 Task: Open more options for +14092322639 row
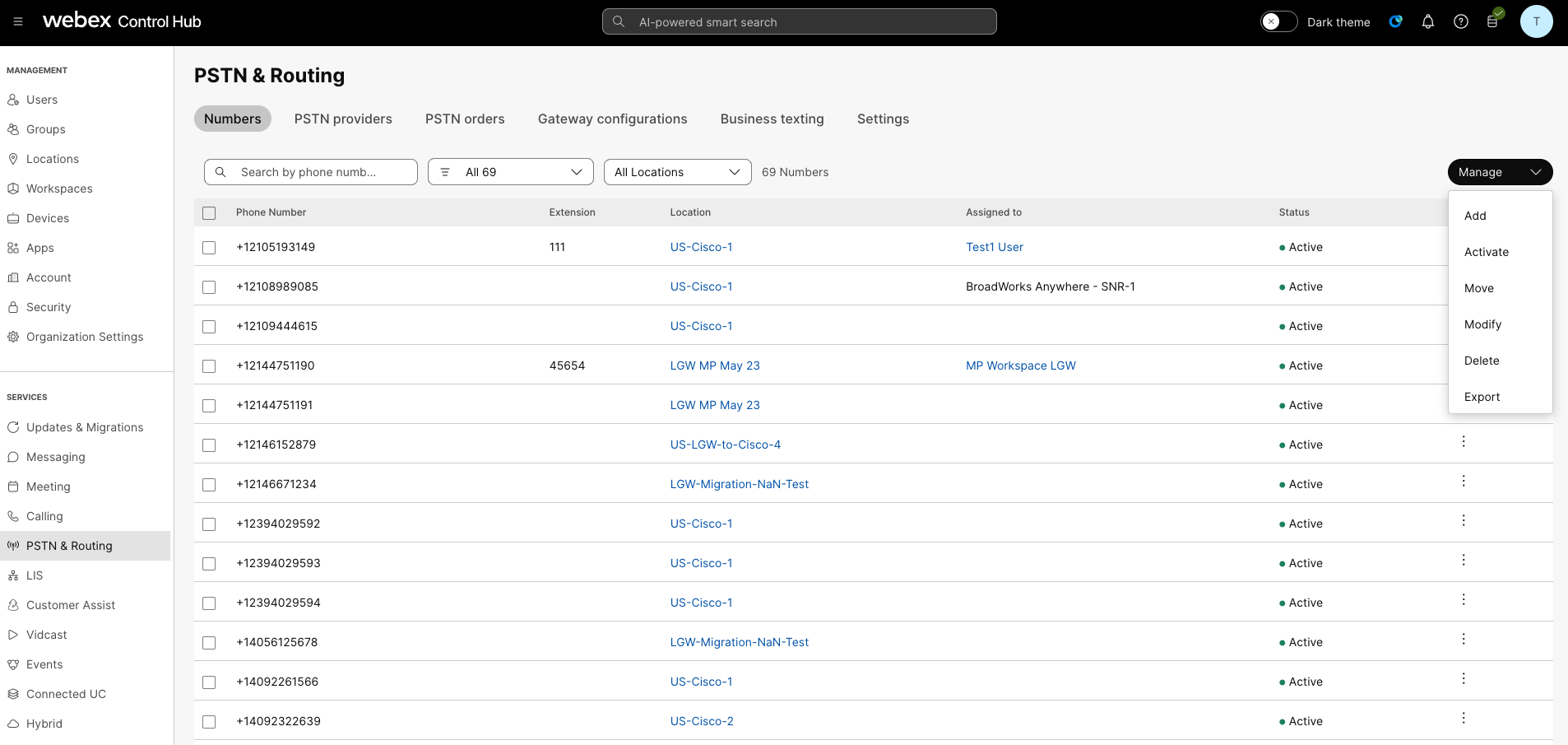pyautogui.click(x=1464, y=718)
